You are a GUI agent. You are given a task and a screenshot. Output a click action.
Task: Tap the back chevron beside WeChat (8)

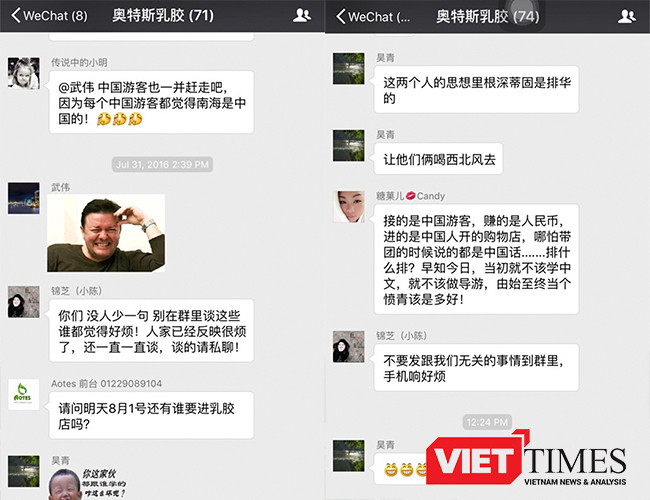[15, 16]
